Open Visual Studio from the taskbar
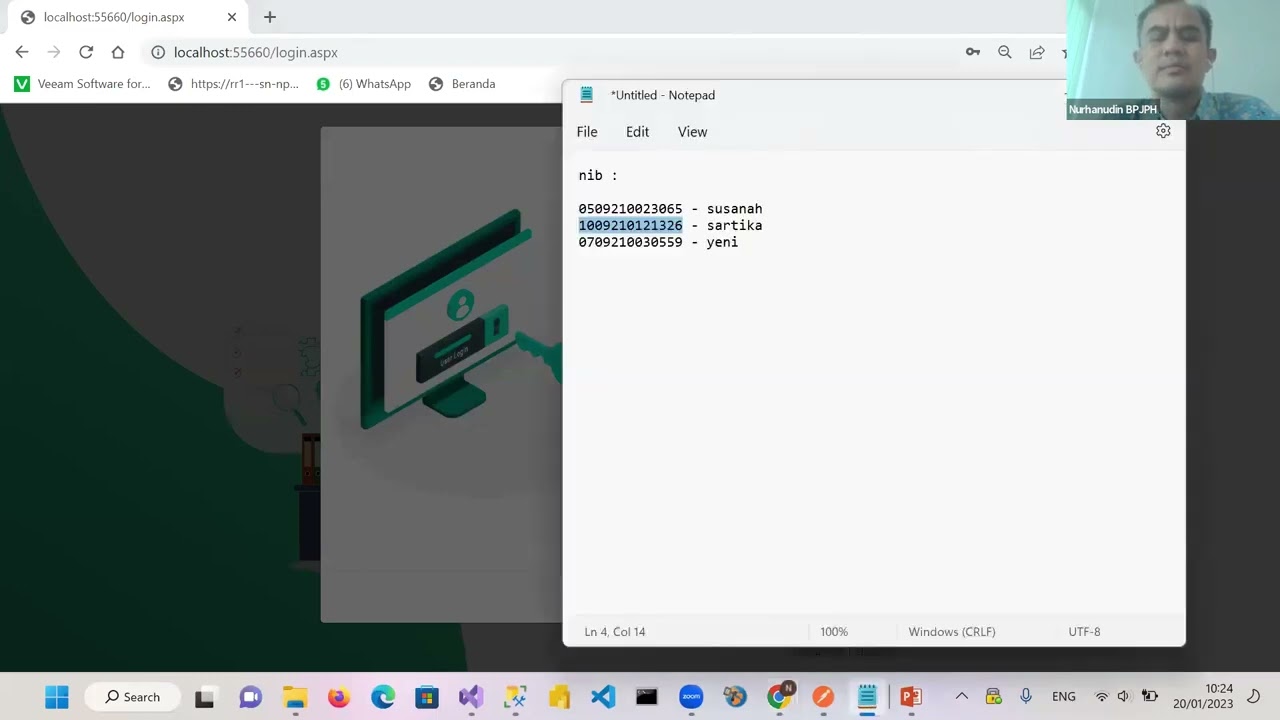The height and width of the screenshot is (720, 1280). [x=471, y=697]
